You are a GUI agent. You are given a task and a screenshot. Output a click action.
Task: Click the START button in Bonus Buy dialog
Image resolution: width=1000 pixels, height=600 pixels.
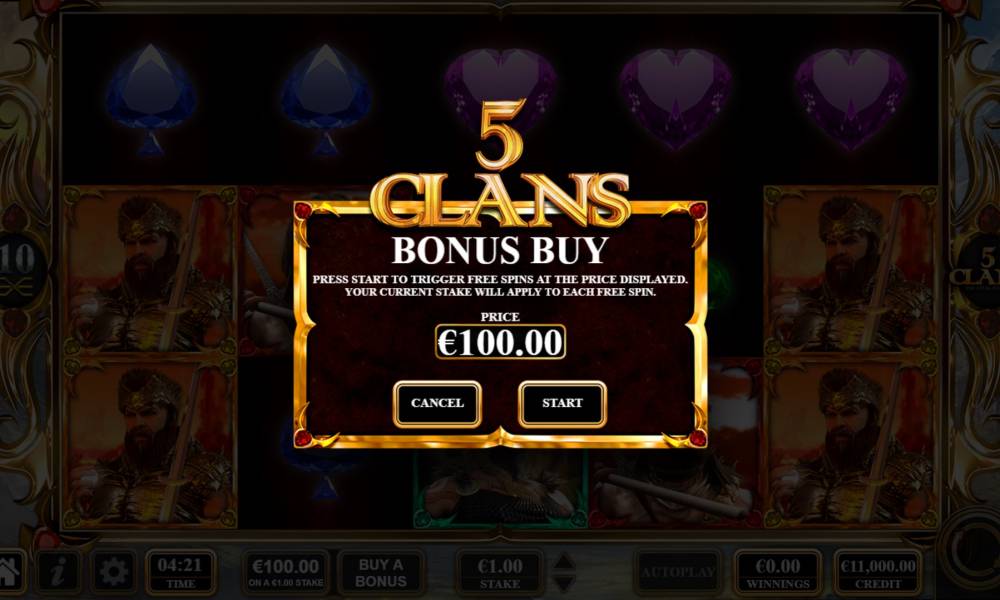(x=562, y=404)
